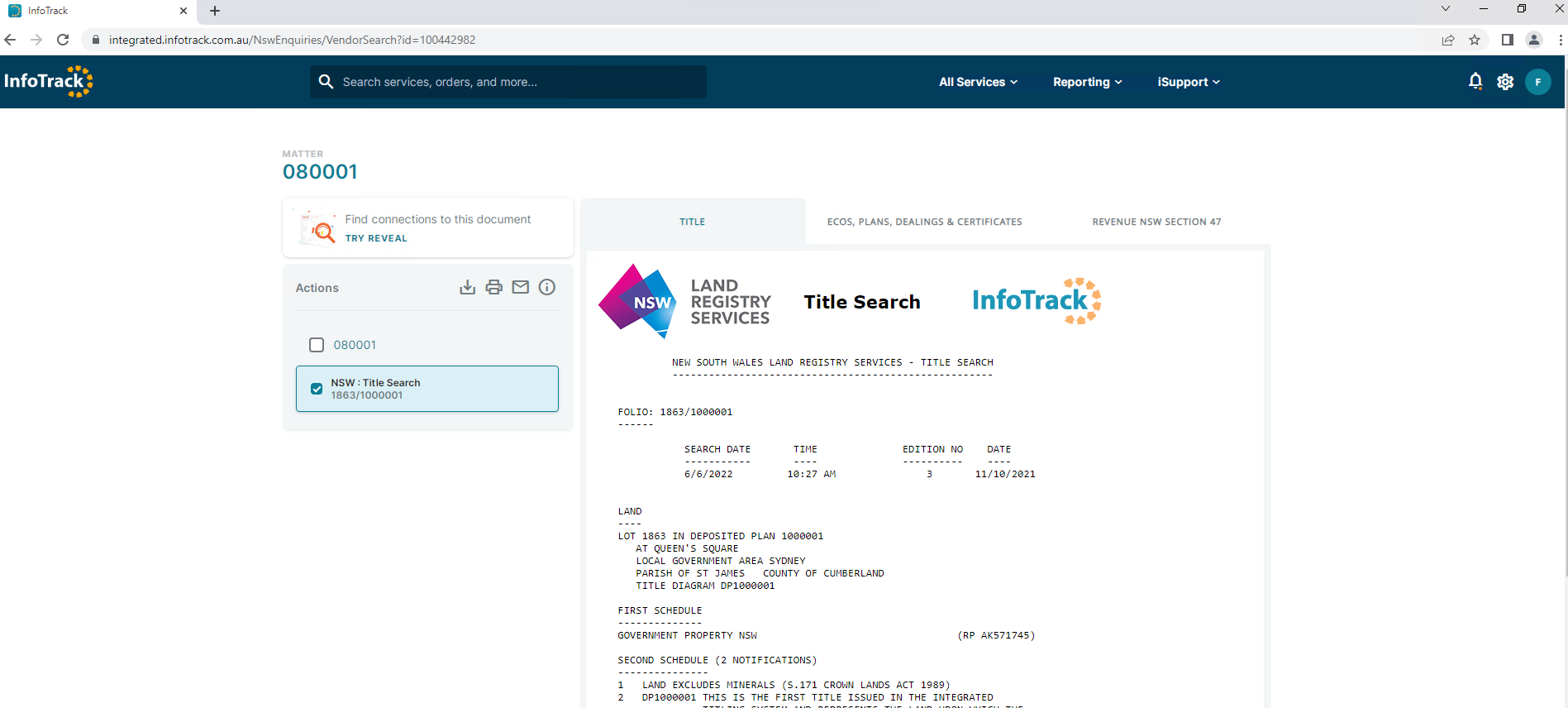Viewport: 1568px width, 708px height.
Task: Open browser side panel icon
Action: tap(1508, 40)
